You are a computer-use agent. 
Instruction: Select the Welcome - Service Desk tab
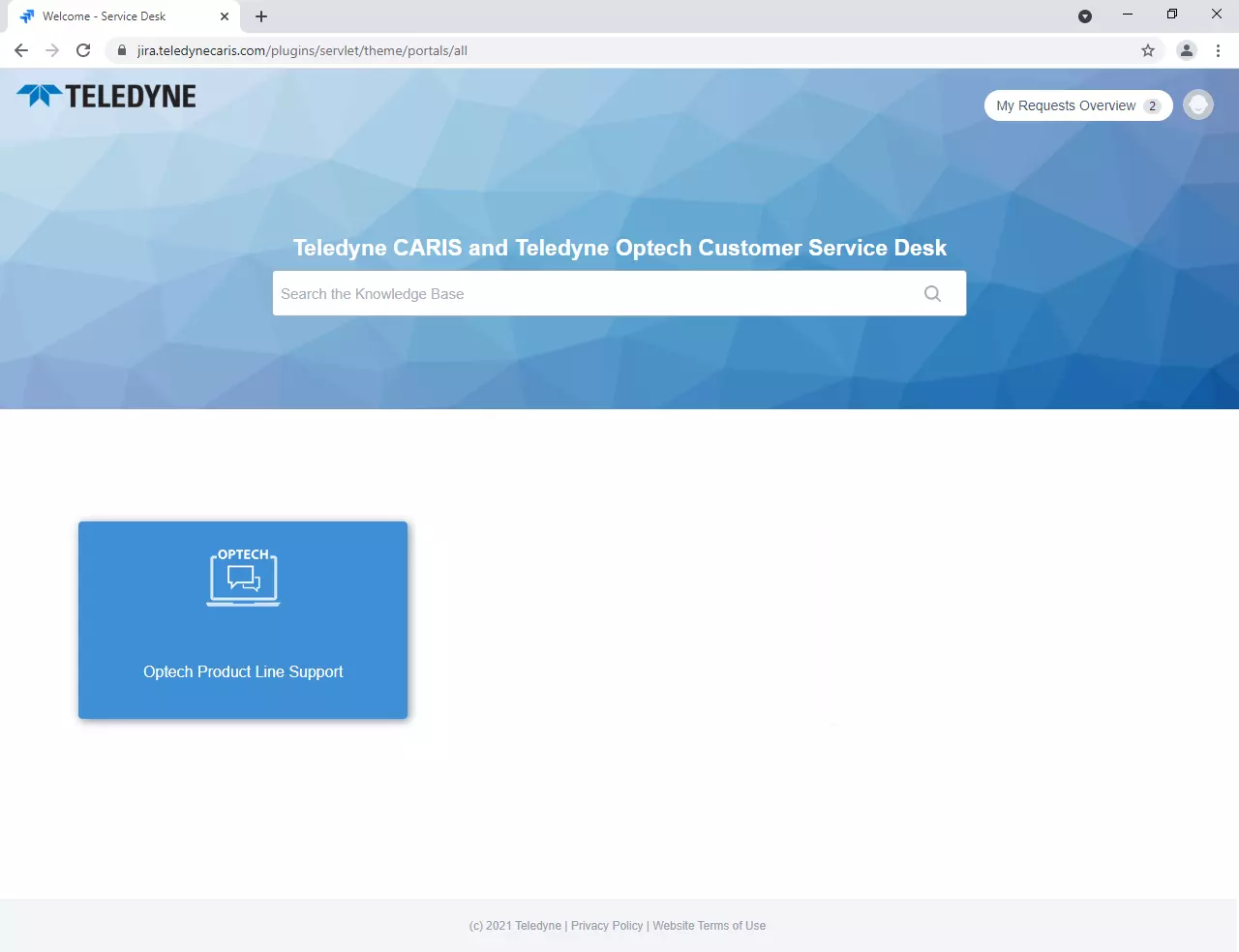click(x=123, y=16)
